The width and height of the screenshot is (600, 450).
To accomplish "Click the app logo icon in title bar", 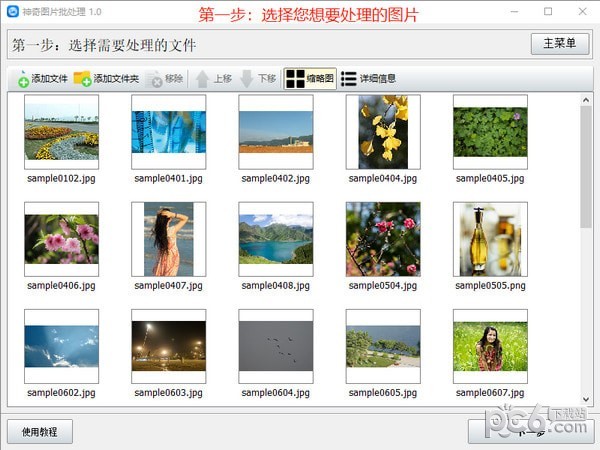I will pyautogui.click(x=13, y=11).
